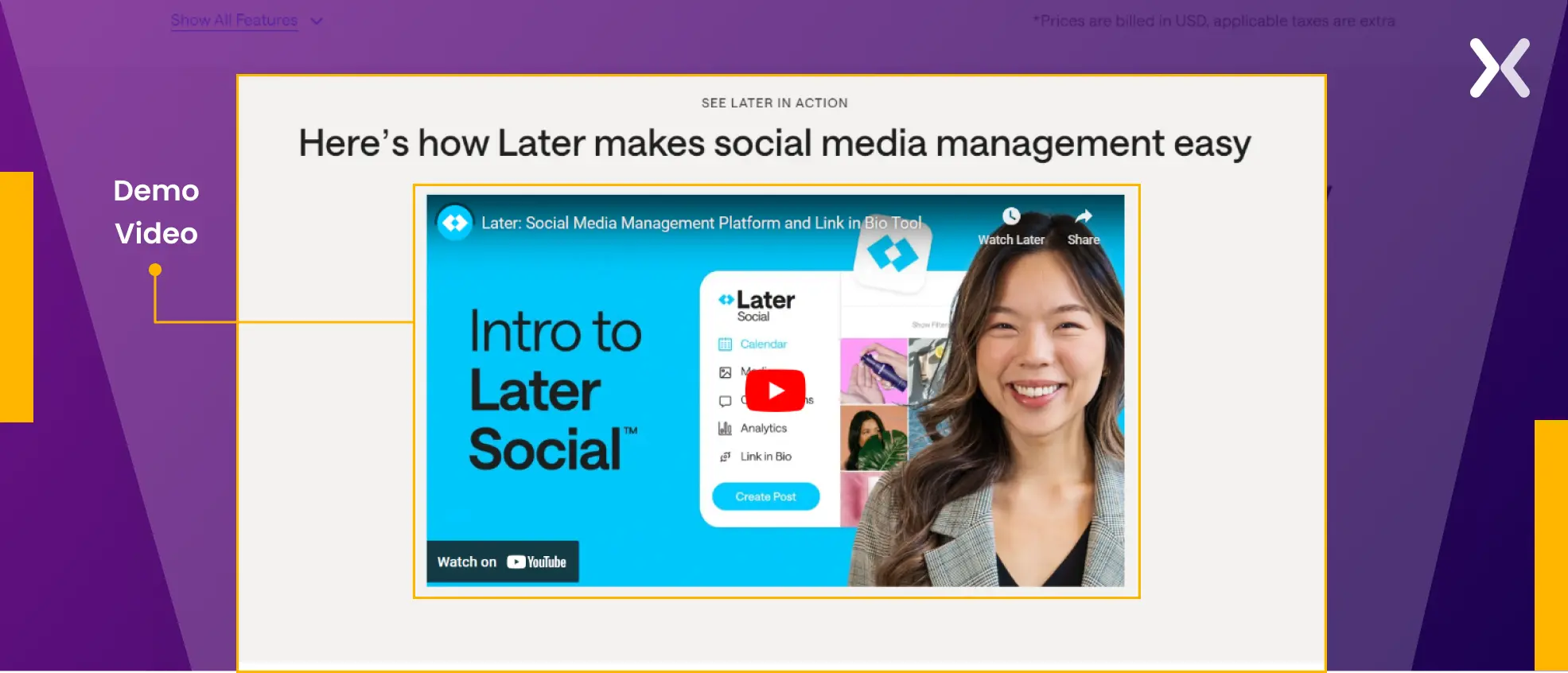Click Watch on YouTube button
This screenshot has height=673, width=1568.
click(x=503, y=562)
